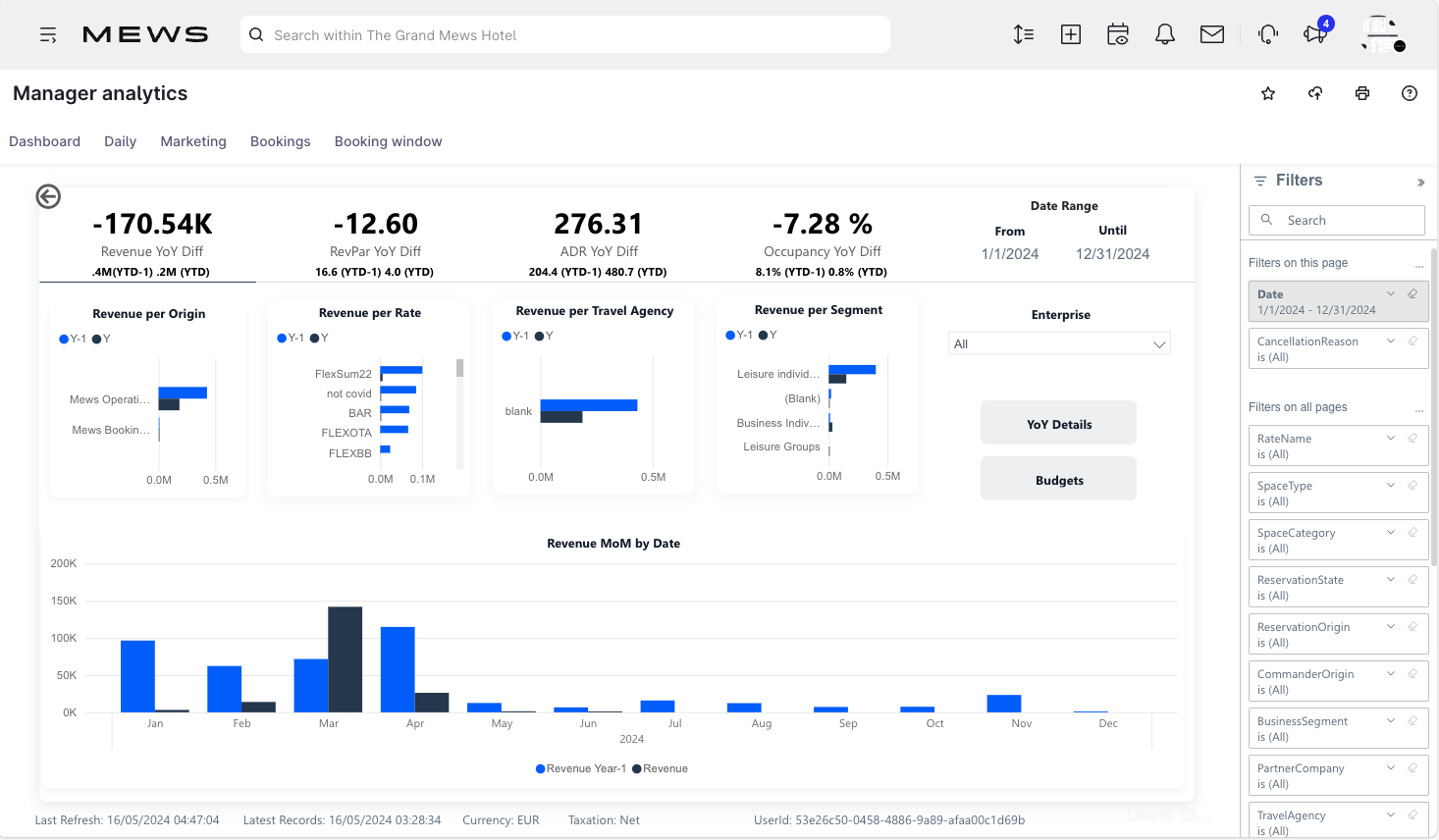Viewport: 1439px width, 840px height.
Task: Expand the ReservationState filter card
Action: [1391, 579]
